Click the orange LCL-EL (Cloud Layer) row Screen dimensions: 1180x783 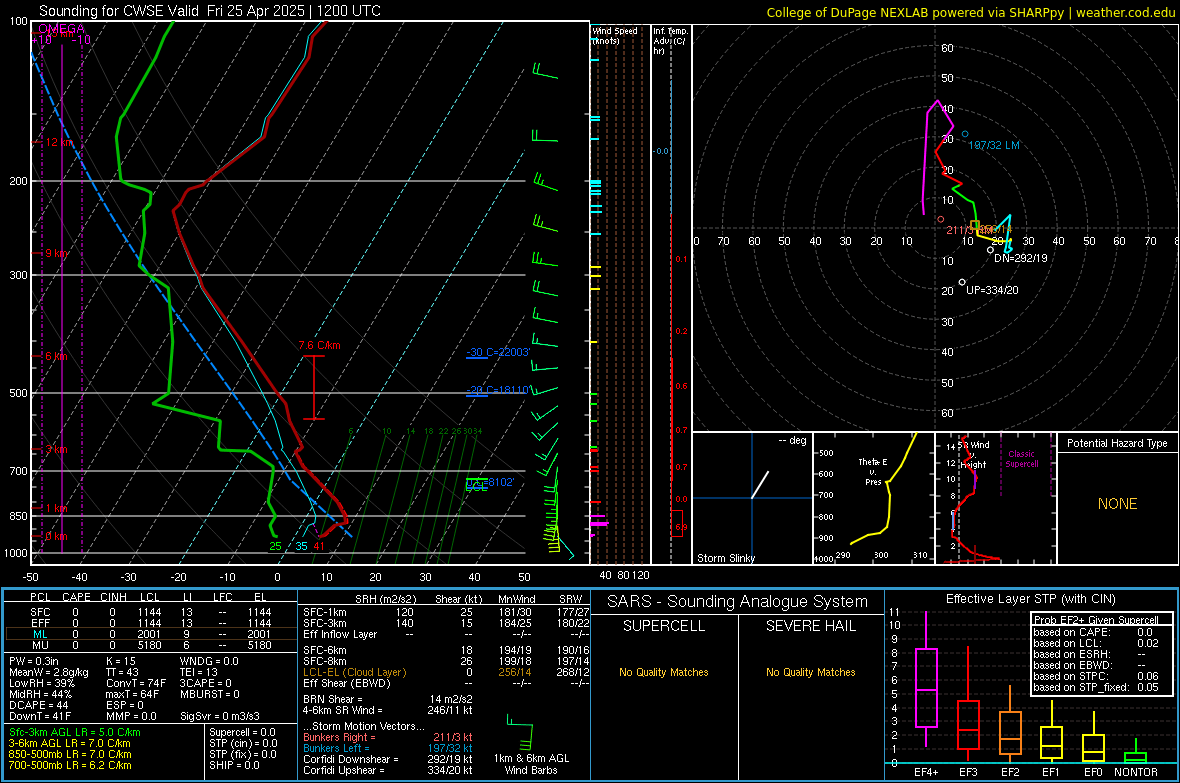(446, 672)
